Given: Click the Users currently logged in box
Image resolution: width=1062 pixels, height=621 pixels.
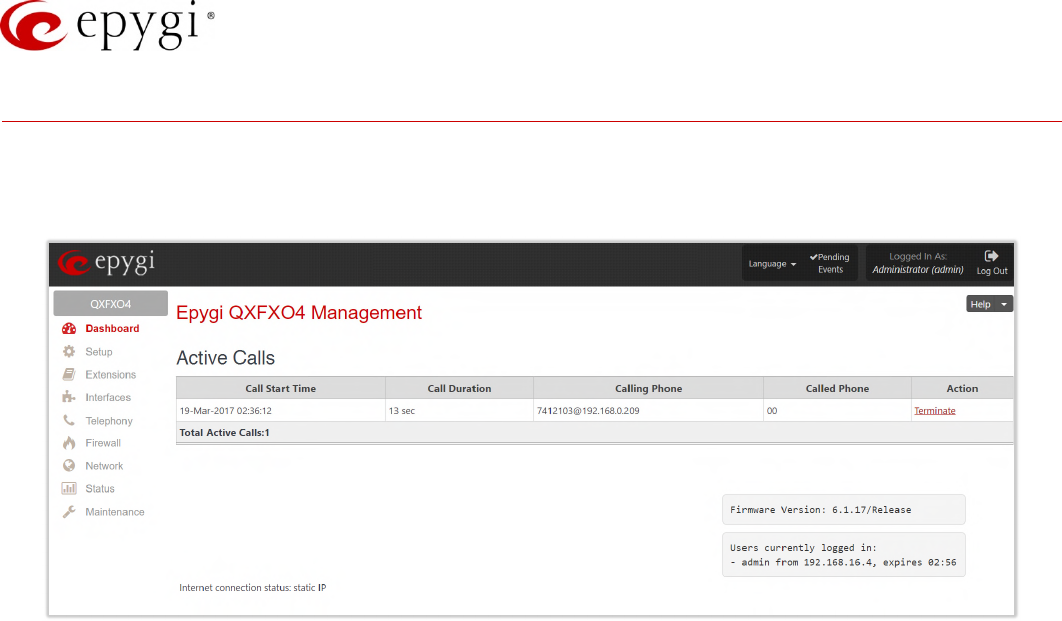Looking at the screenshot, I should [x=843, y=555].
